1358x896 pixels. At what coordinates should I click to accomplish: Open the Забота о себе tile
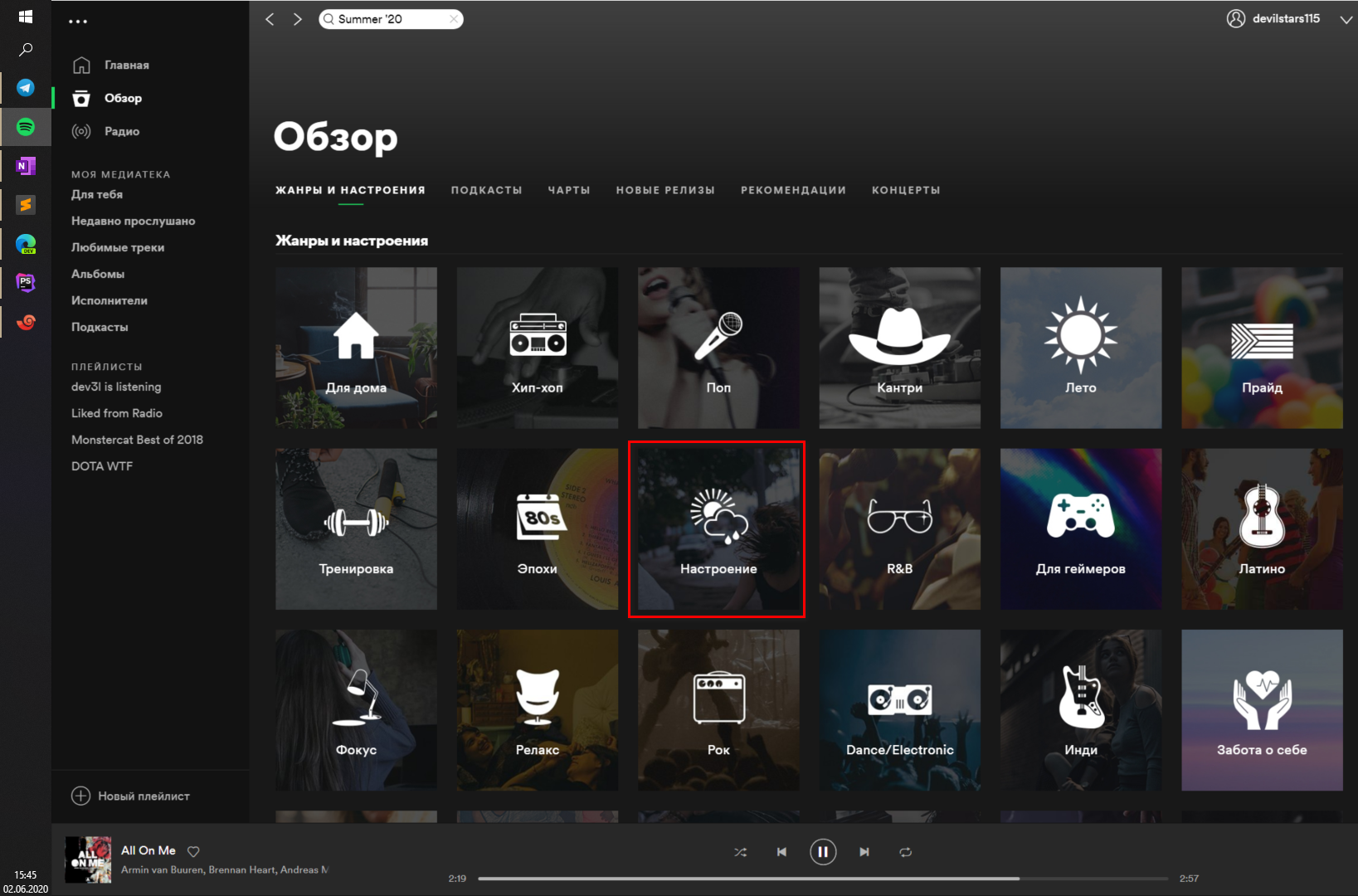[x=1262, y=710]
